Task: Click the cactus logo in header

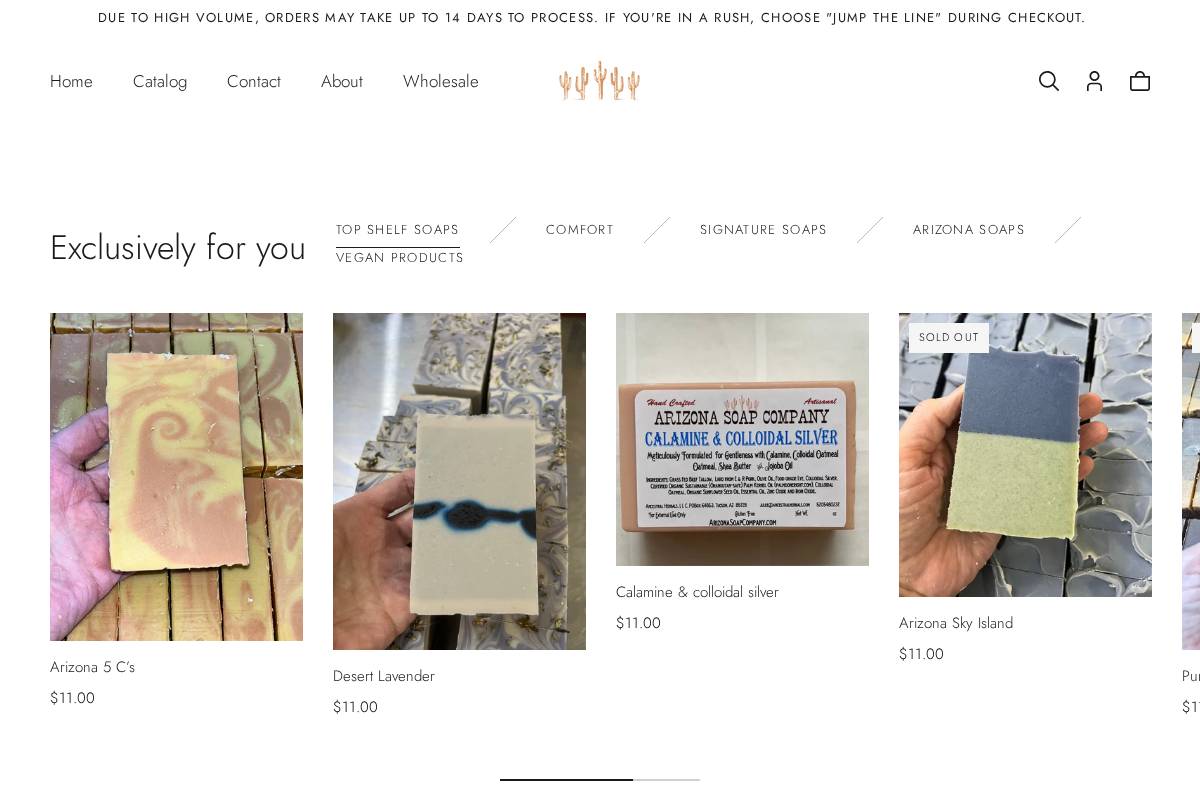Action: pos(599,81)
